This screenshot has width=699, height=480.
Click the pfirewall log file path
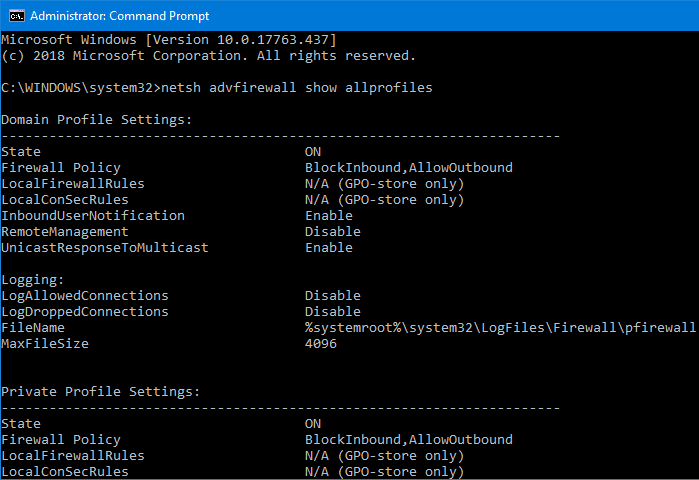(x=500, y=328)
